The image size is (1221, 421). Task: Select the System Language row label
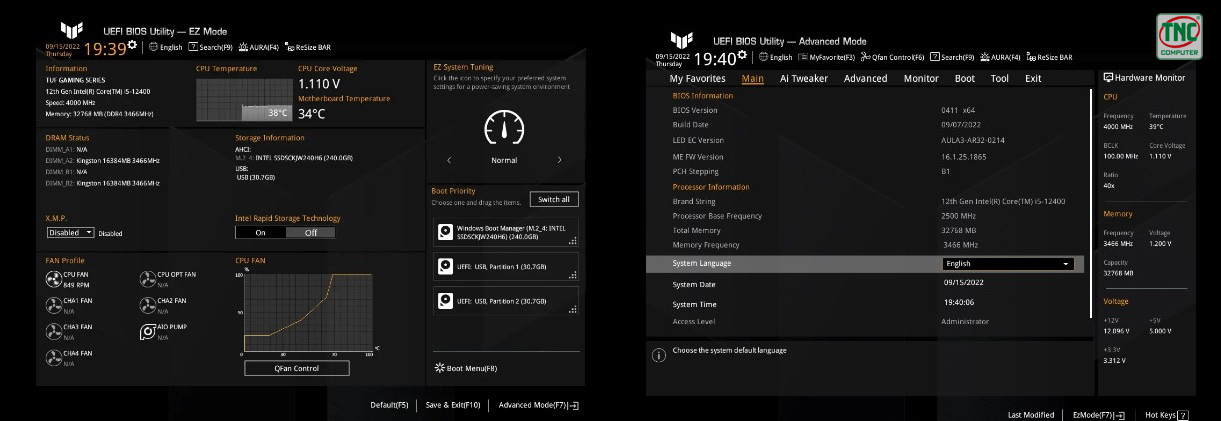(x=701, y=264)
